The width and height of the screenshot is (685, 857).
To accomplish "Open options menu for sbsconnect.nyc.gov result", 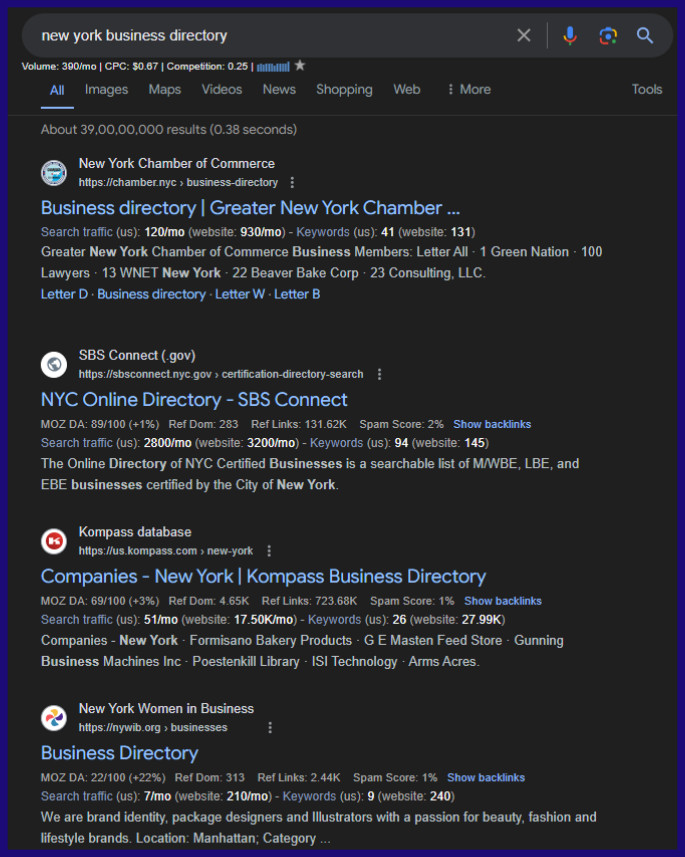I will [379, 374].
